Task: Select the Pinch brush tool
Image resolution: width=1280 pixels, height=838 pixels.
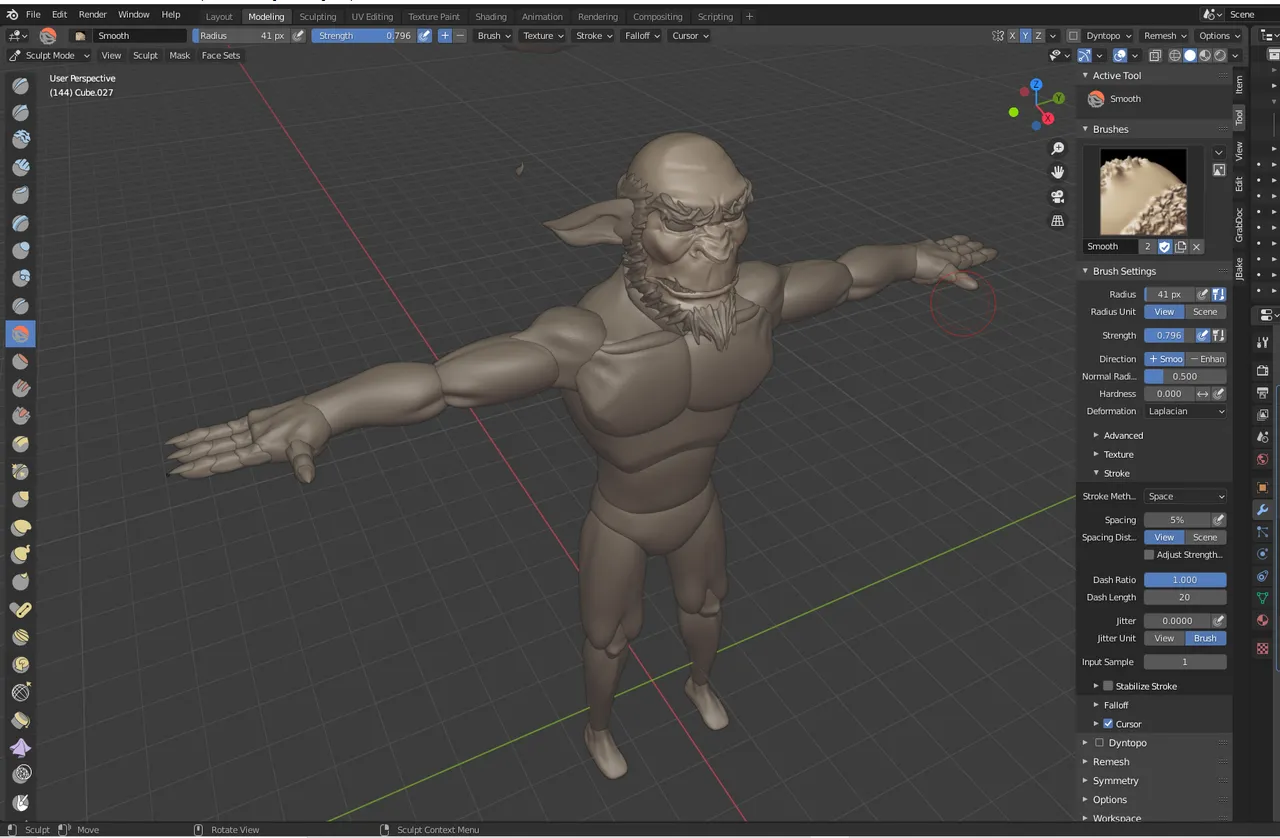Action: tap(20, 471)
